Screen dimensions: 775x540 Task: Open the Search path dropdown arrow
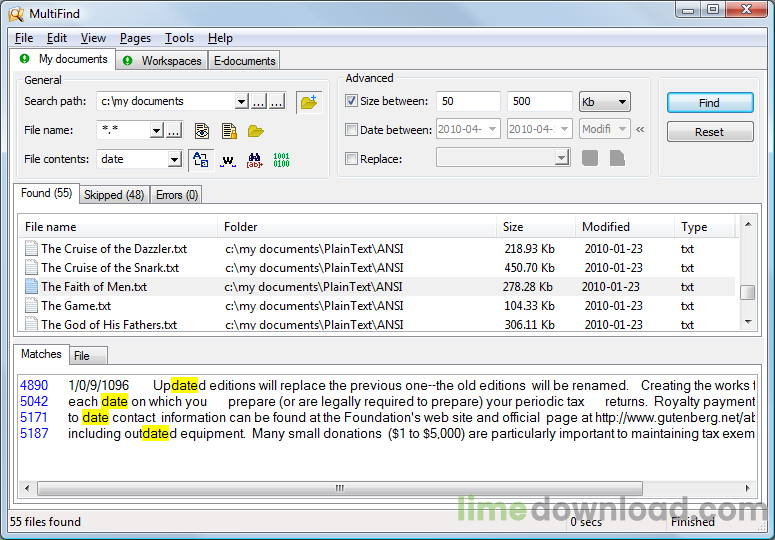(241, 101)
